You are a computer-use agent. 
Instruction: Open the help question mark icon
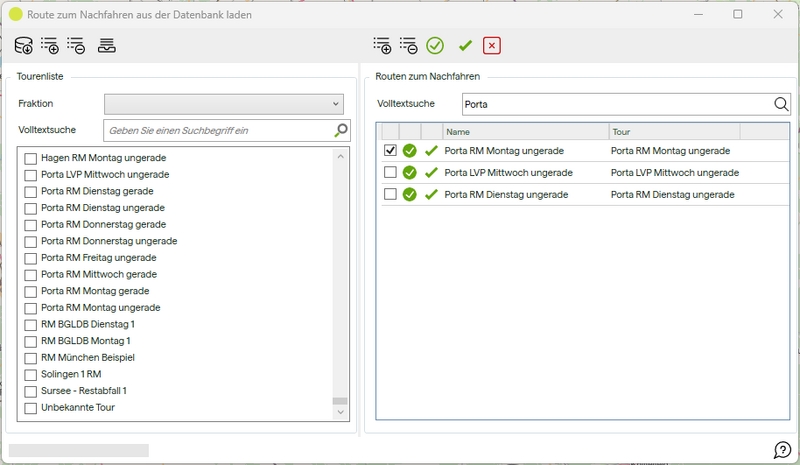point(782,450)
